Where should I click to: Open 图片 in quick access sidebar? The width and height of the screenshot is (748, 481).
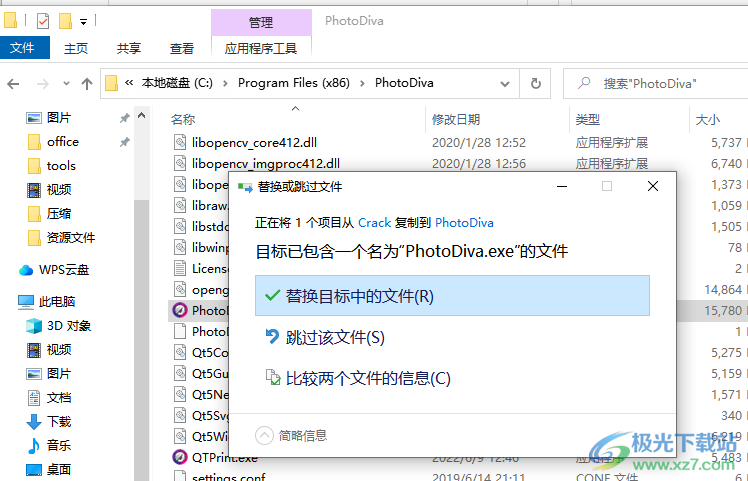[x=59, y=117]
